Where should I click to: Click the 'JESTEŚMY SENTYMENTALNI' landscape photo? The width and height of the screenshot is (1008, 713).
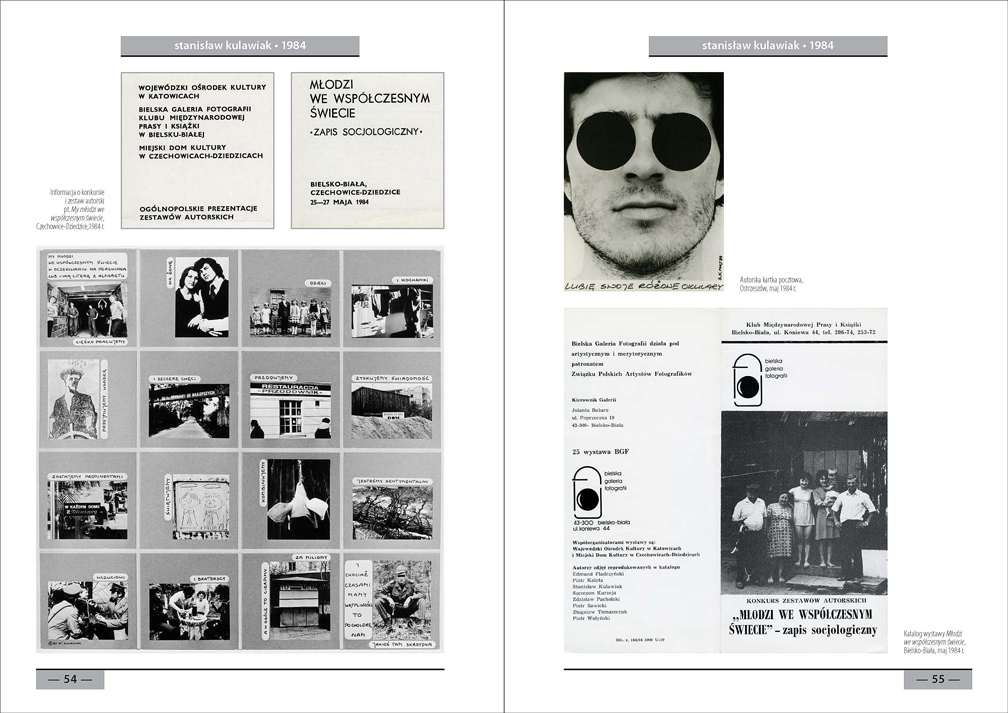click(392, 512)
